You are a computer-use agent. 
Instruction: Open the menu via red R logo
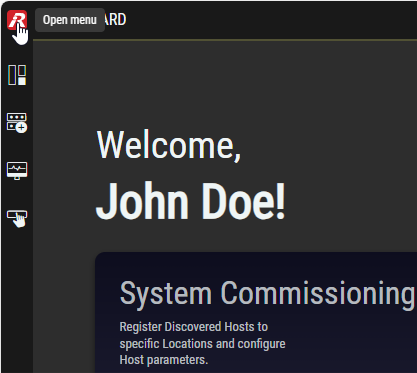(x=17, y=20)
